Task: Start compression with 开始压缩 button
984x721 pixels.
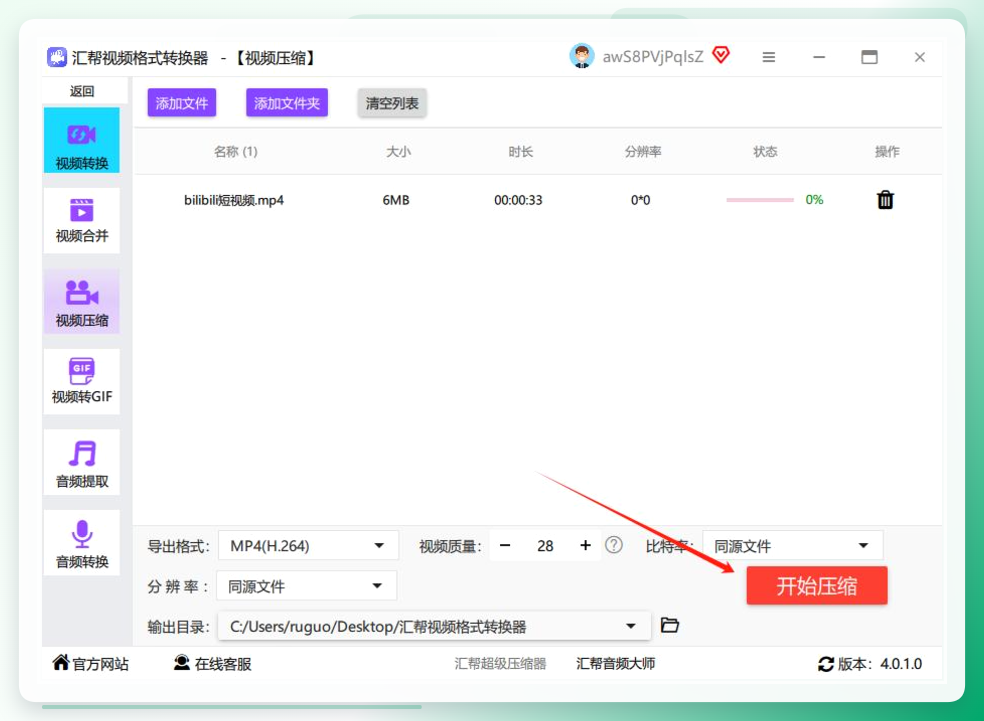Action: [816, 585]
